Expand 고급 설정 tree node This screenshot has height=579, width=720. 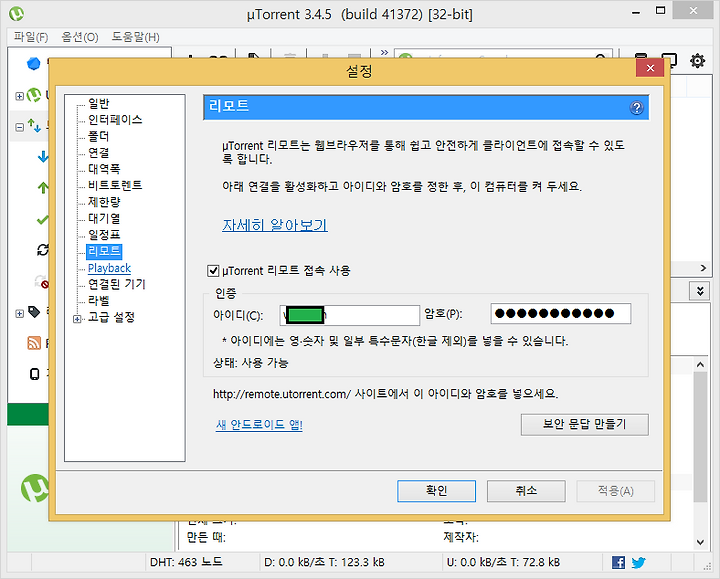pyautogui.click(x=77, y=318)
